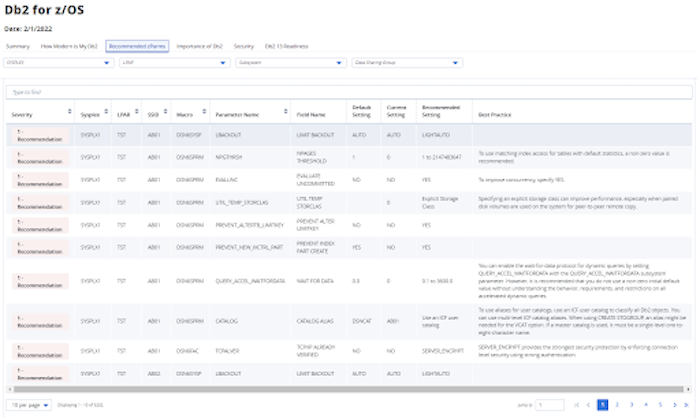Open the SYSPLEX filter dropdown
The width and height of the screenshot is (700, 418).
pos(58,62)
